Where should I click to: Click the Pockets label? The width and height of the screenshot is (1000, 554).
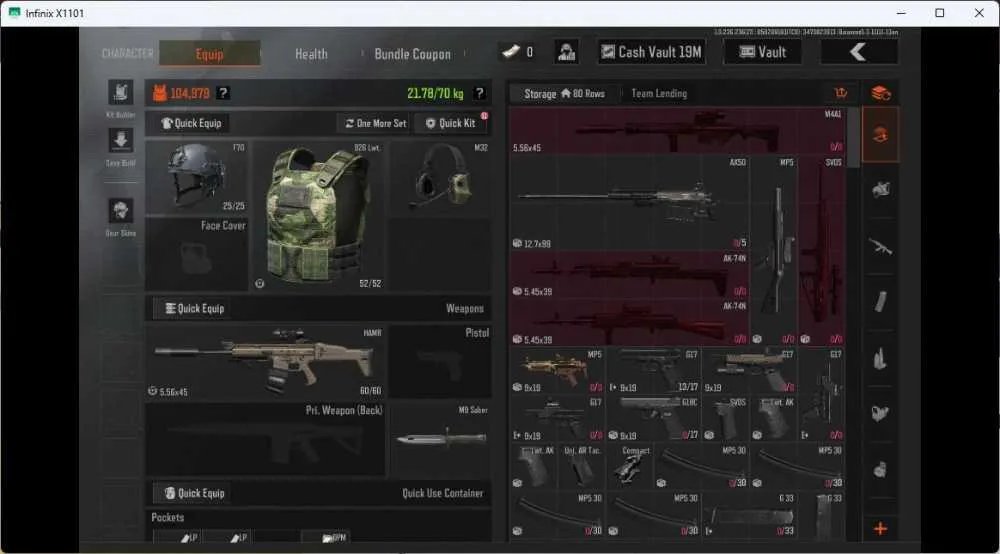coord(168,518)
